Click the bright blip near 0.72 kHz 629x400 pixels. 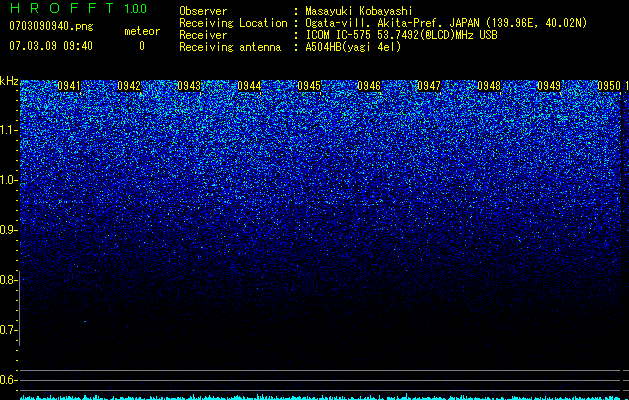85,321
